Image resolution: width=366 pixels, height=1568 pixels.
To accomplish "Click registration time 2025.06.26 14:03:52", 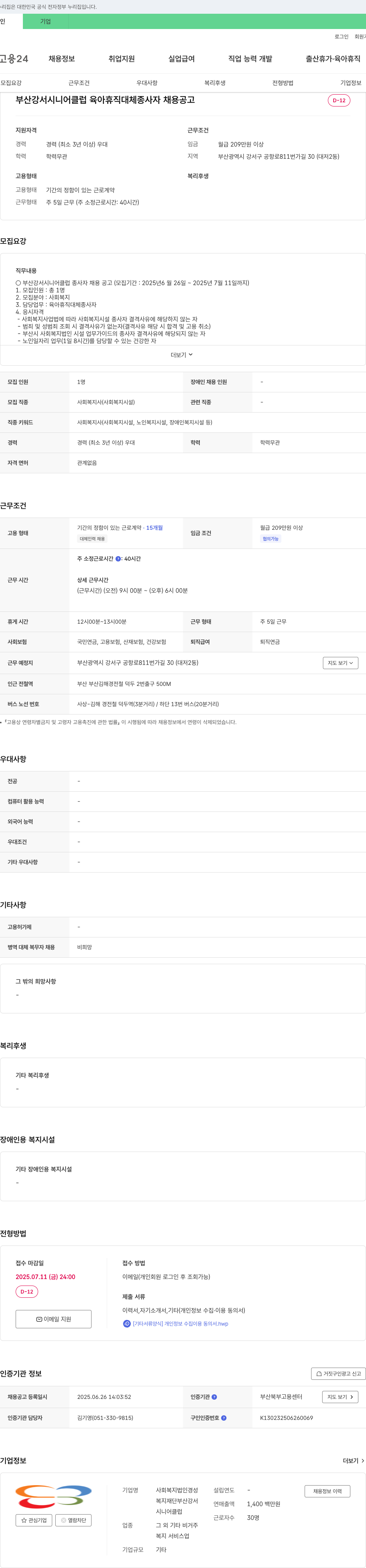I will (104, 1397).
